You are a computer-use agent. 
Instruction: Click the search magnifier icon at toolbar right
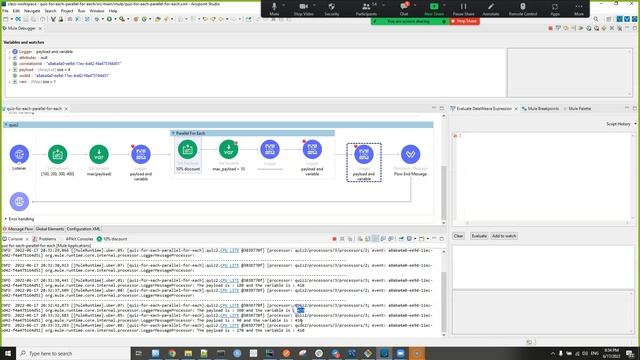coord(596,19)
